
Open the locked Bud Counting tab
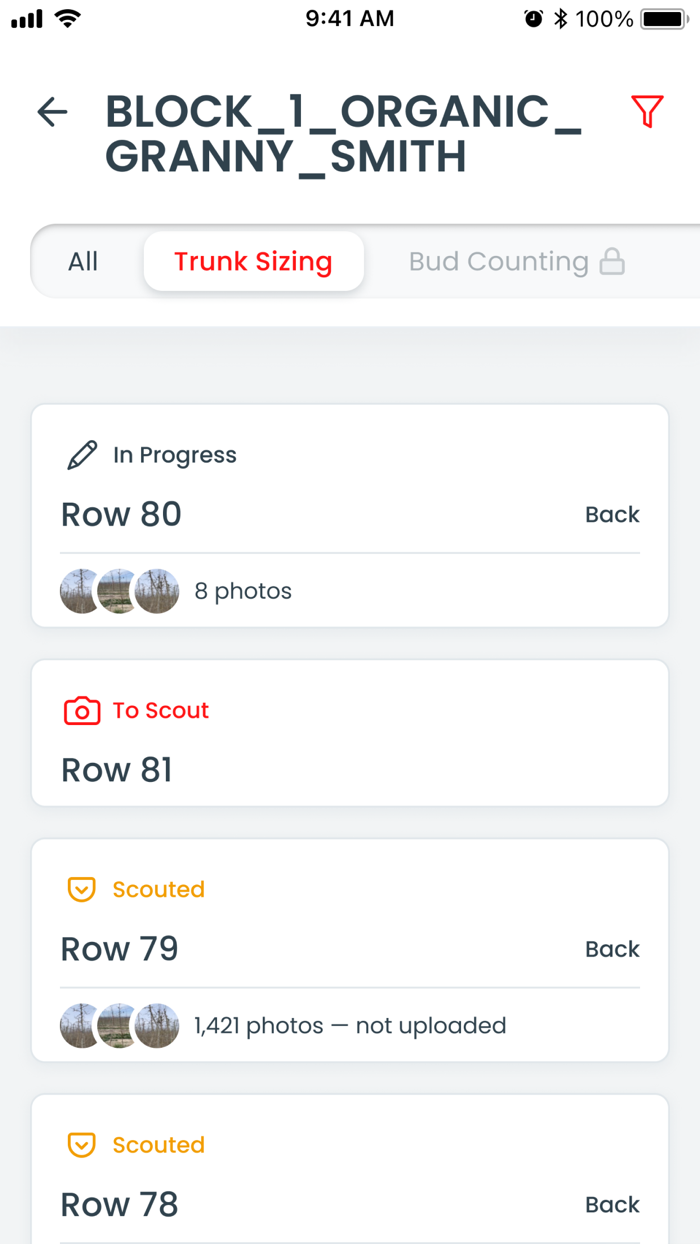point(498,261)
